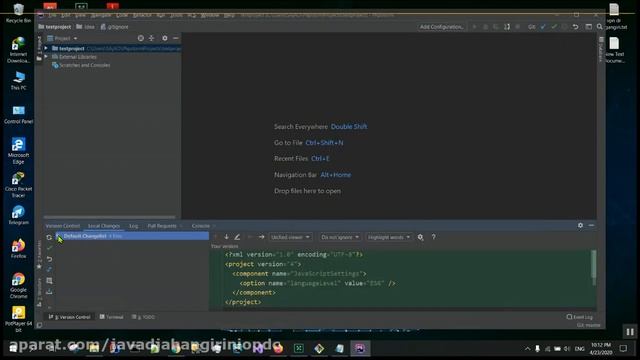Switch to the Console tab
This screenshot has width=640, height=360.
pyautogui.click(x=201, y=226)
